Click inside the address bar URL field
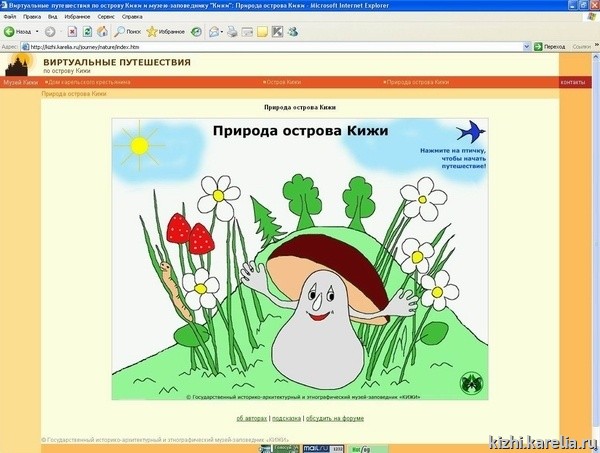The height and width of the screenshot is (453, 600). coord(250,46)
